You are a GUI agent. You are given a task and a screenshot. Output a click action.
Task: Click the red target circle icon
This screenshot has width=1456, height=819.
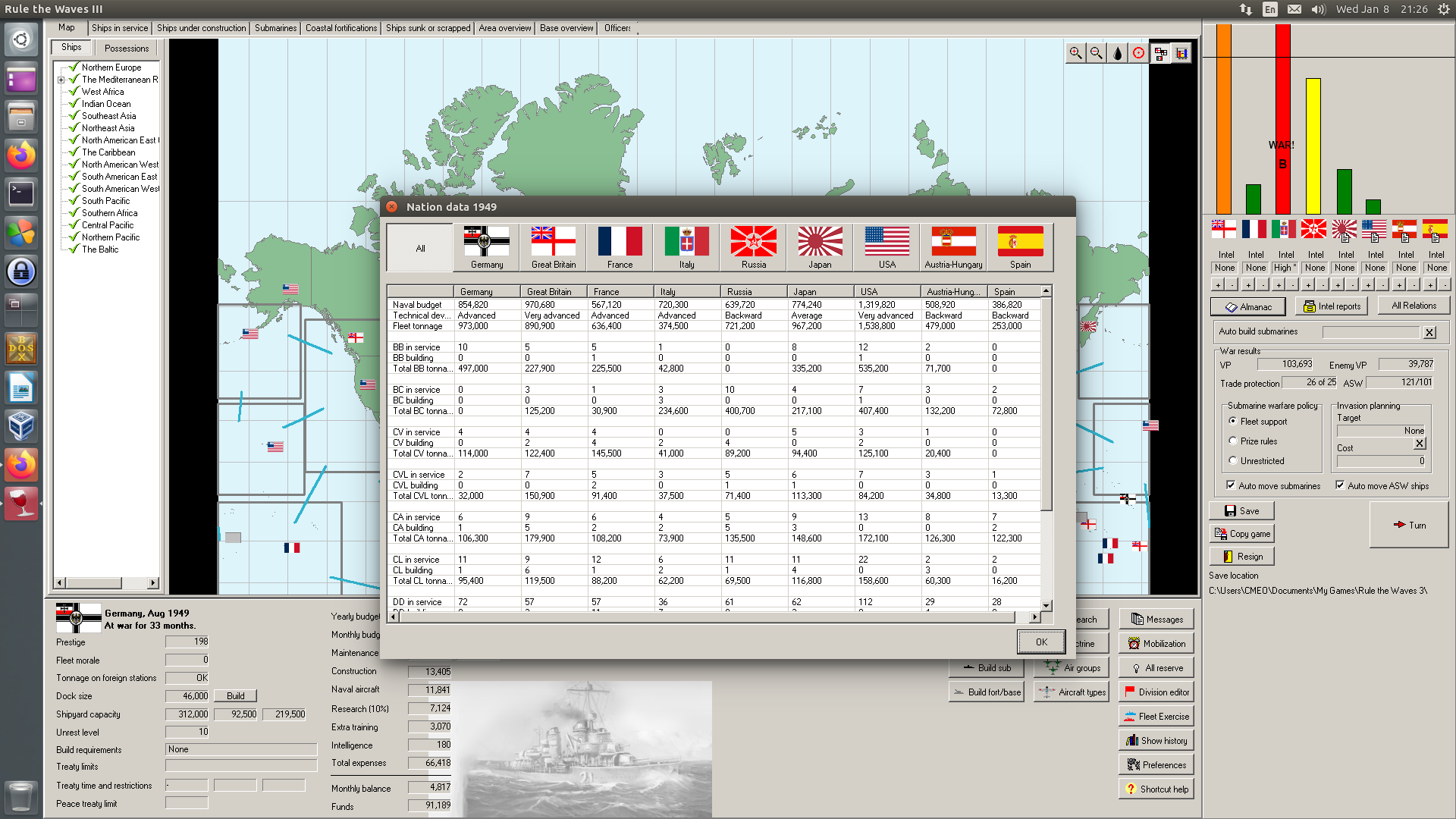coord(1139,53)
